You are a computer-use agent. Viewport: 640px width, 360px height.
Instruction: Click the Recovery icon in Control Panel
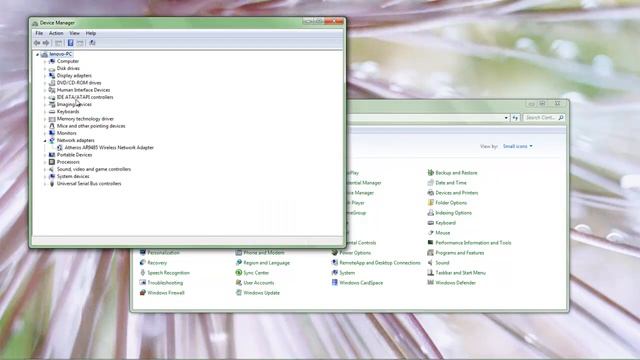click(142, 262)
